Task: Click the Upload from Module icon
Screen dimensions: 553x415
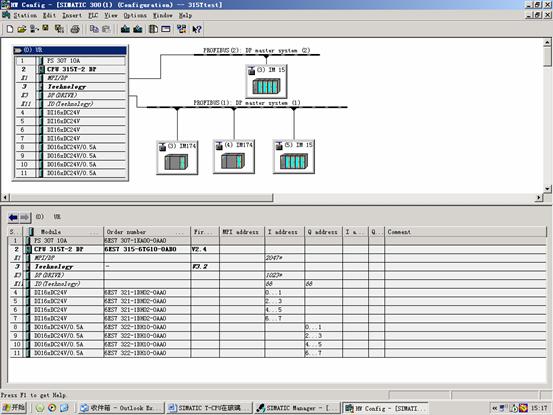Action: (138, 29)
